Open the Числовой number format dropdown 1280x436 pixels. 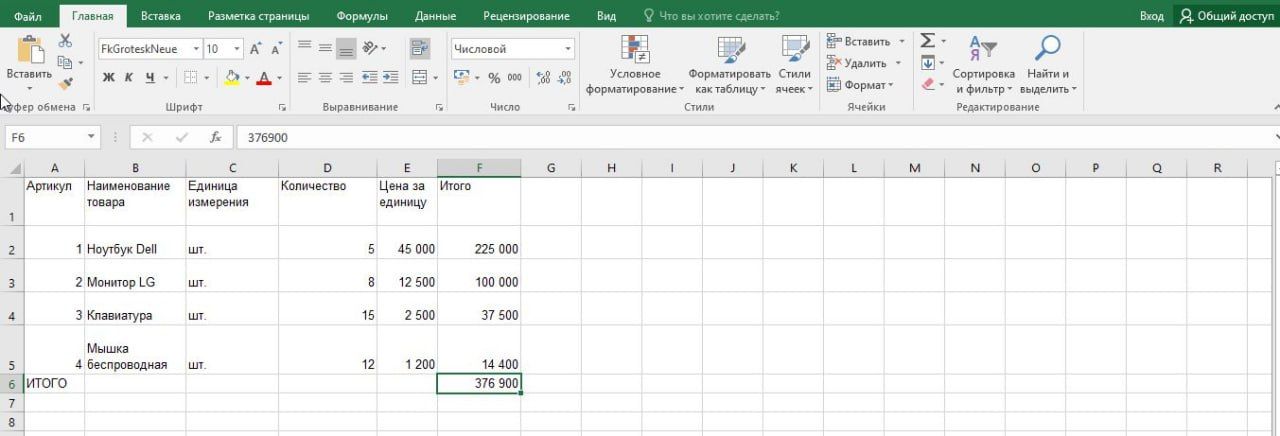click(x=568, y=48)
